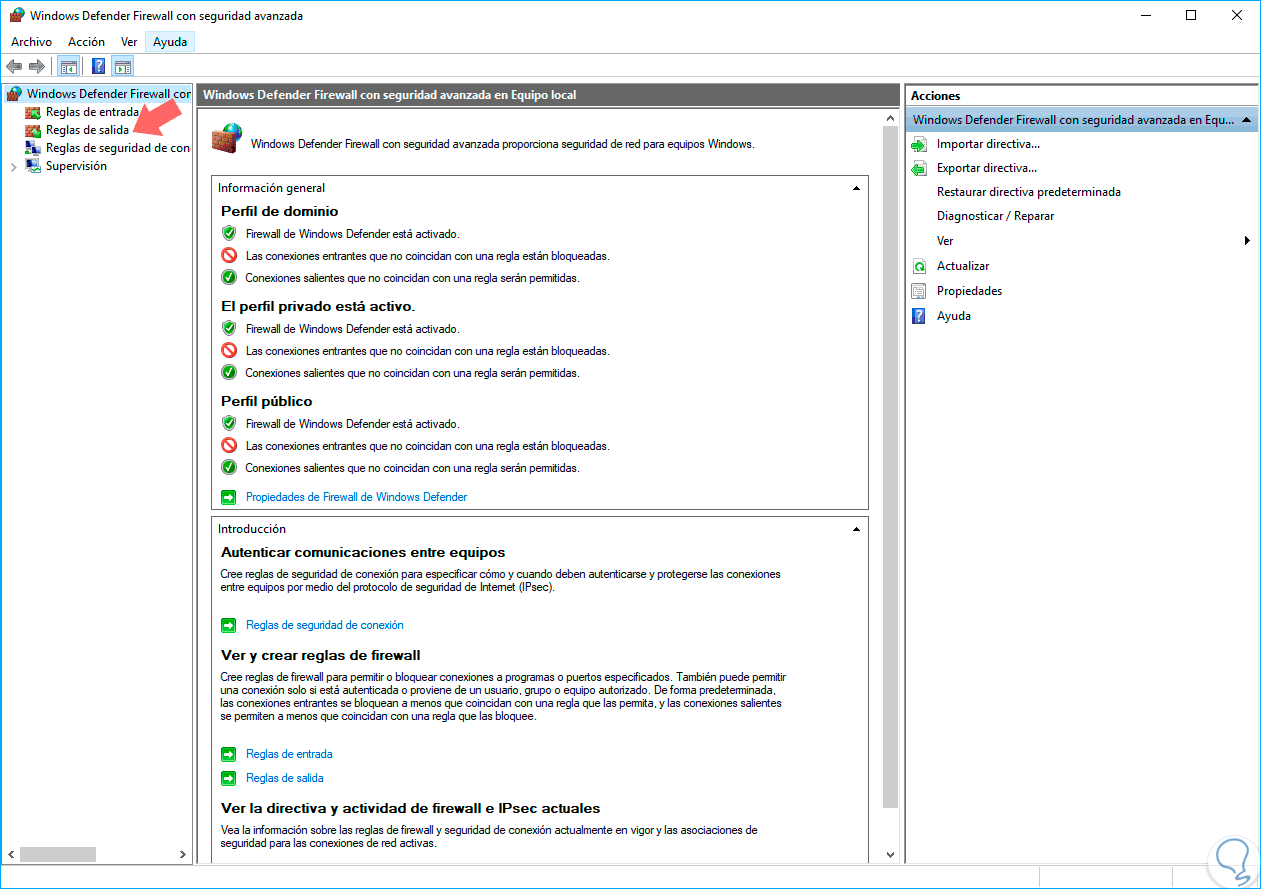Click the Reglas de entrada tree icon
The width and height of the screenshot is (1261, 889).
[34, 112]
